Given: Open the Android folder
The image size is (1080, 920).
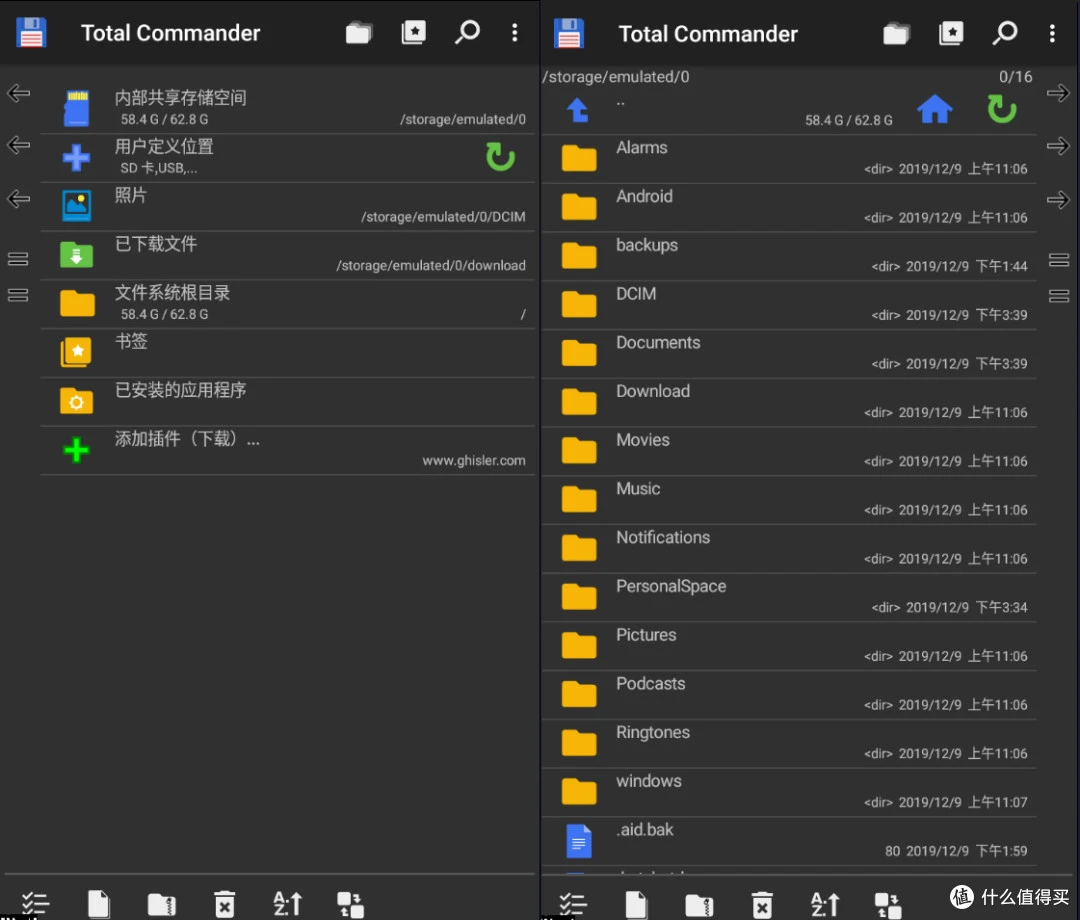Looking at the screenshot, I should [x=789, y=208].
